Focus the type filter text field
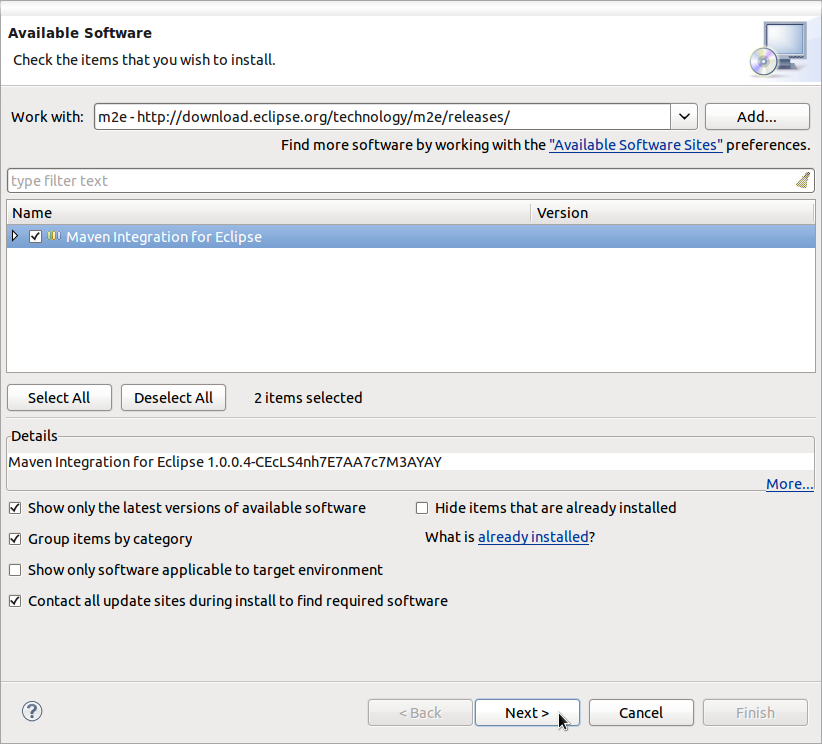Image resolution: width=822 pixels, height=744 pixels. tap(400, 181)
